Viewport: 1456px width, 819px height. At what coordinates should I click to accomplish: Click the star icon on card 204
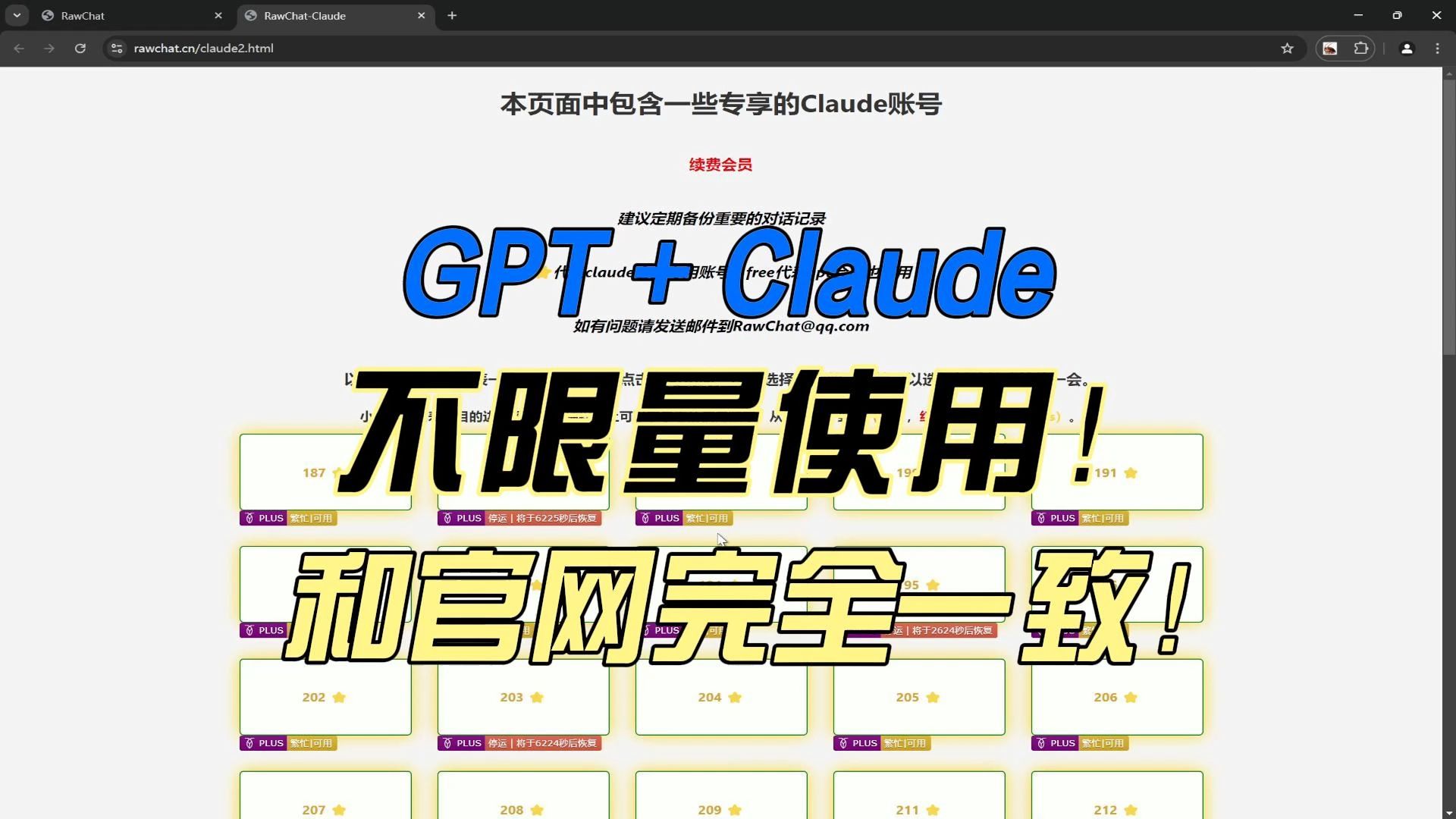pyautogui.click(x=735, y=697)
